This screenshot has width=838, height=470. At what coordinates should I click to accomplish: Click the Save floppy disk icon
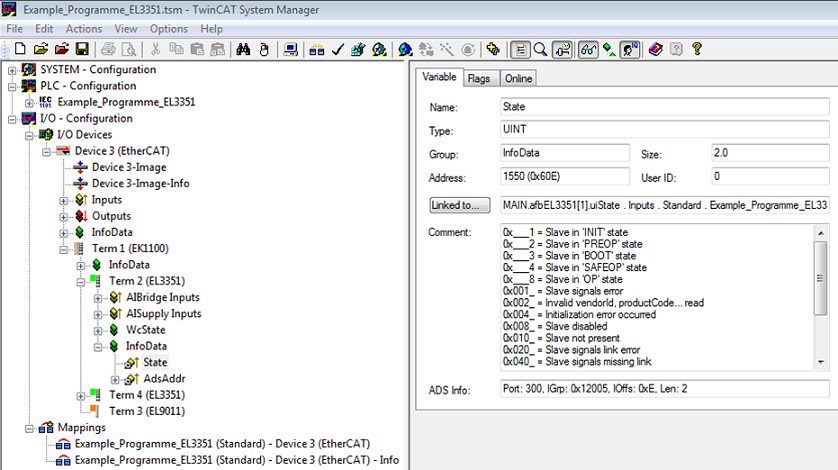tap(82, 49)
